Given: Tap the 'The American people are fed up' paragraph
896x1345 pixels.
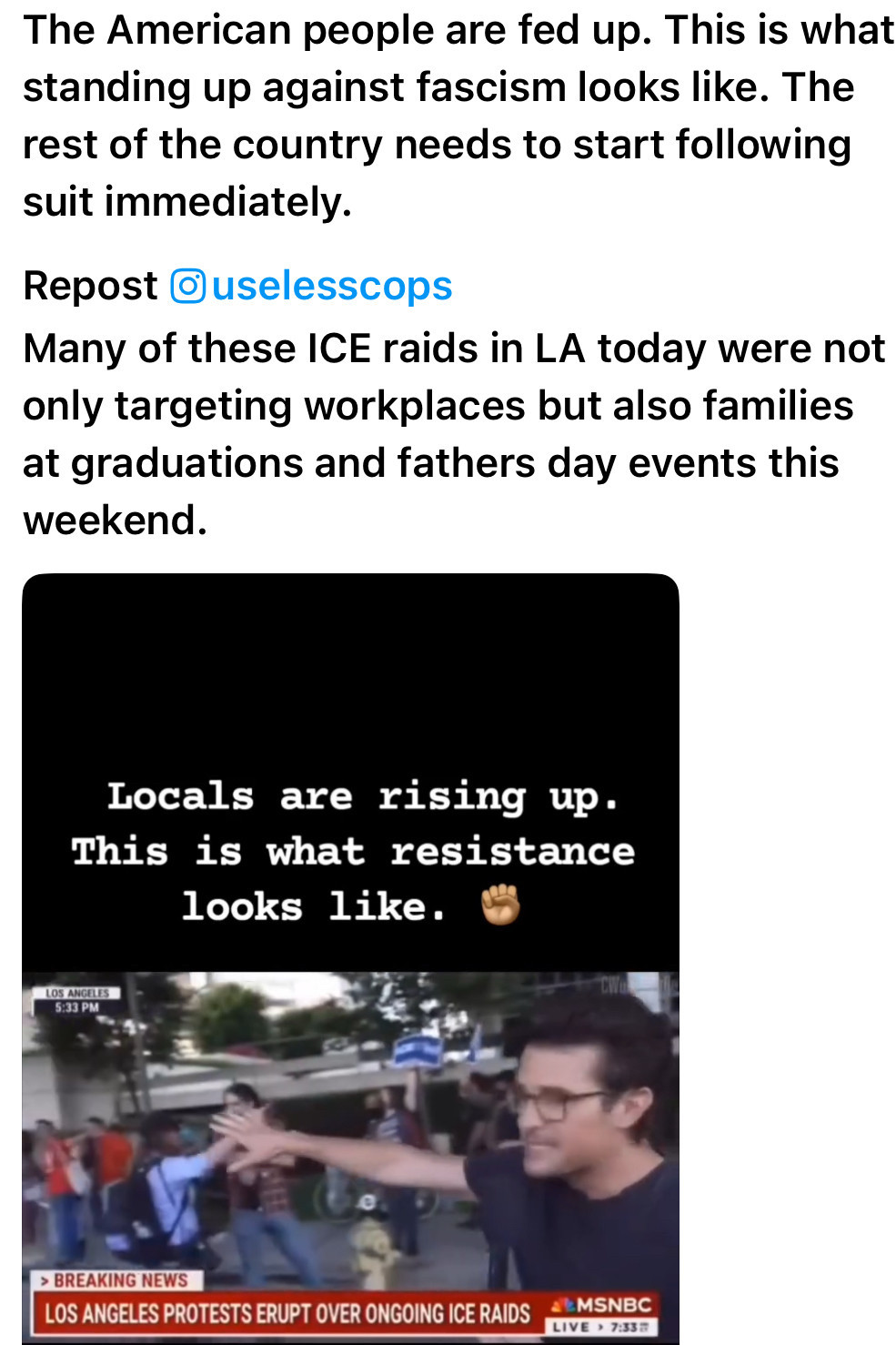Looking at the screenshot, I should tap(458, 116).
